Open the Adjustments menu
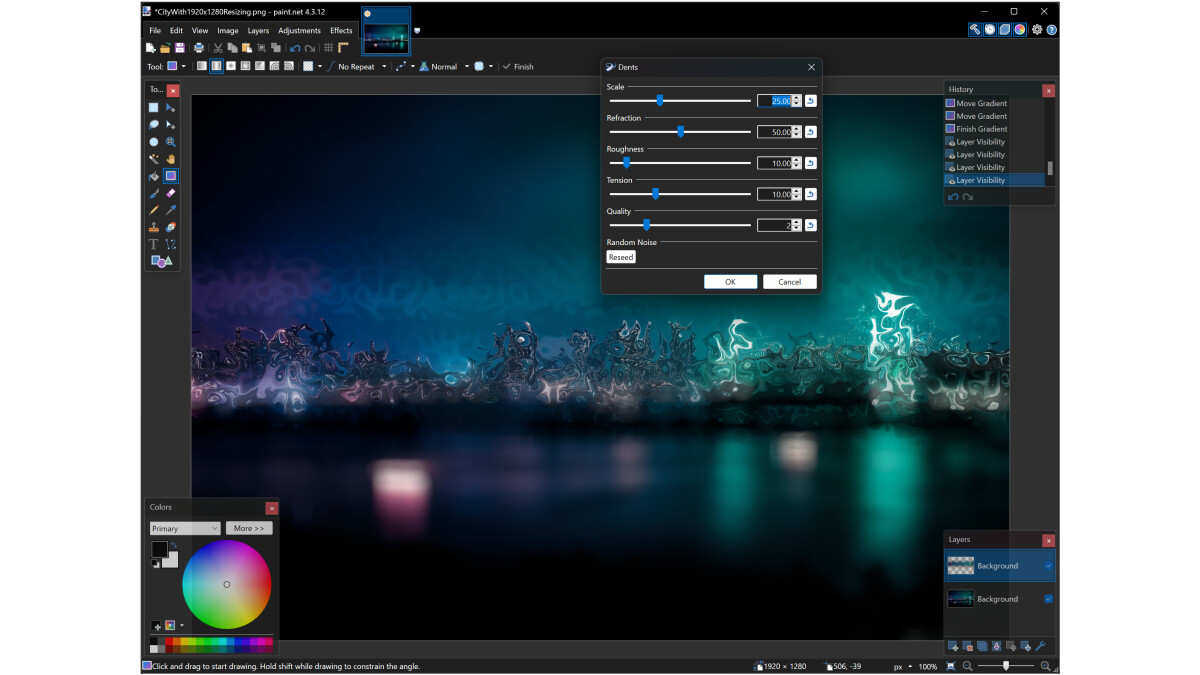The image size is (1200, 675). click(x=299, y=30)
